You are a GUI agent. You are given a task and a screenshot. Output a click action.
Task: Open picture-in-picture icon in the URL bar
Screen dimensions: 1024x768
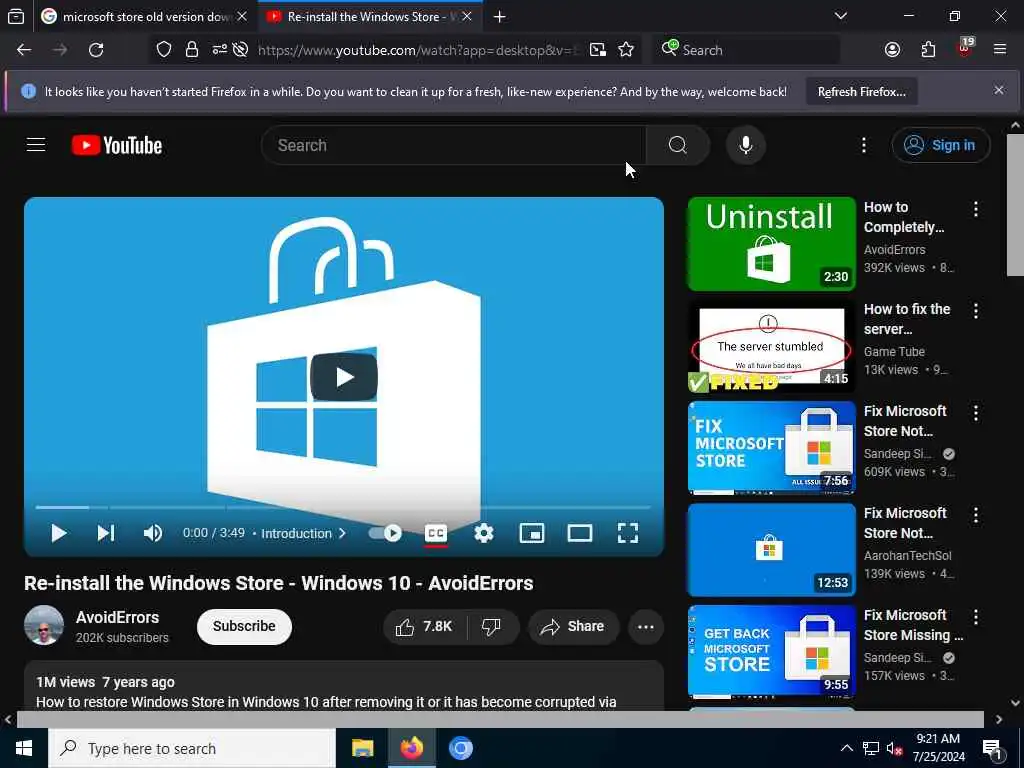pyautogui.click(x=598, y=50)
